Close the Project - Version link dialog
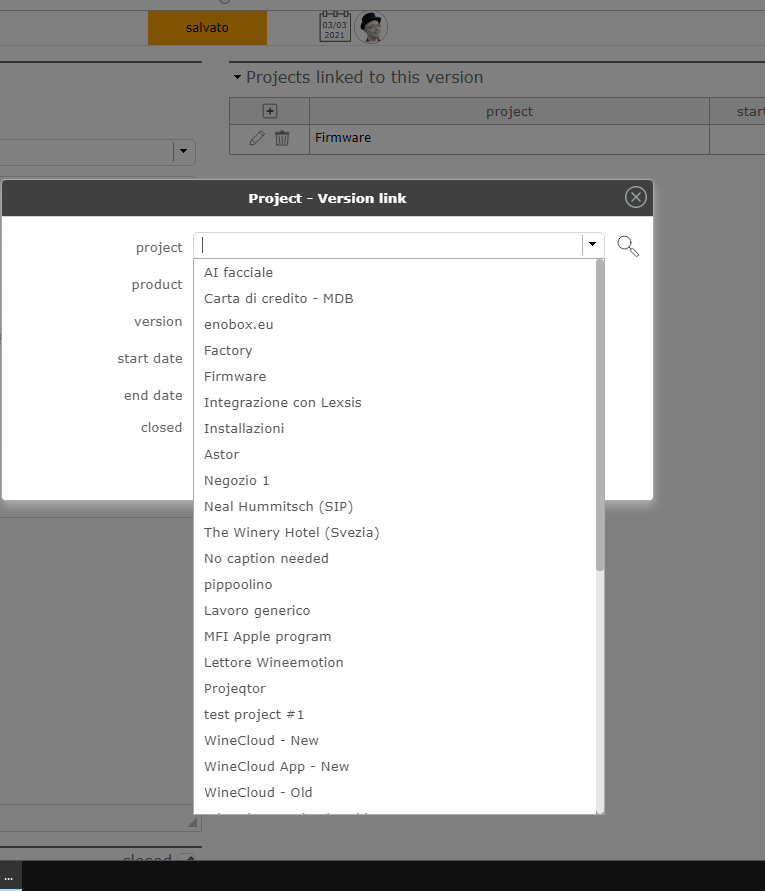This screenshot has width=765, height=891. pos(635,197)
